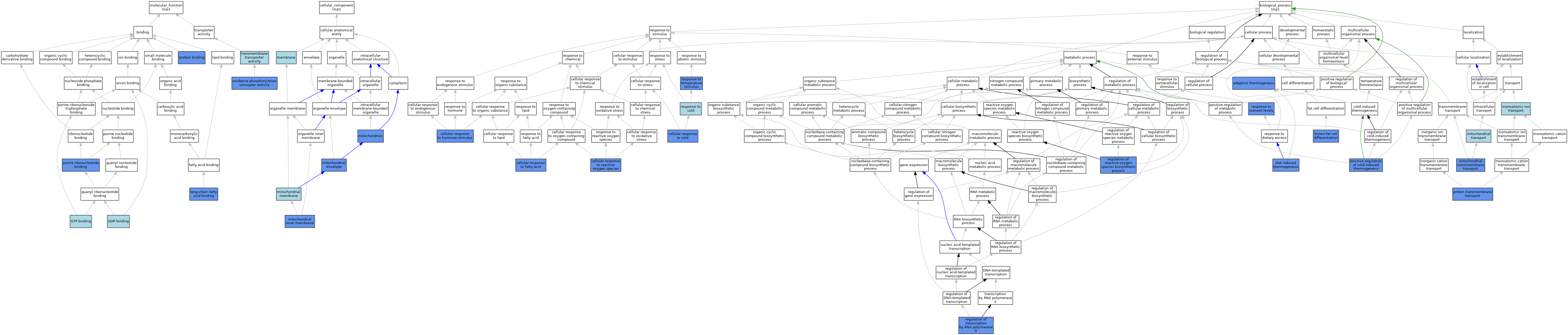
Task: Select the 'developmental process' node
Action: pyautogui.click(x=1292, y=32)
